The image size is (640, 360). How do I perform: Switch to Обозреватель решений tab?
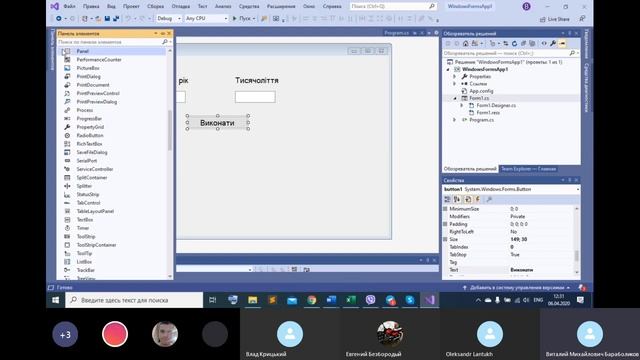470,169
